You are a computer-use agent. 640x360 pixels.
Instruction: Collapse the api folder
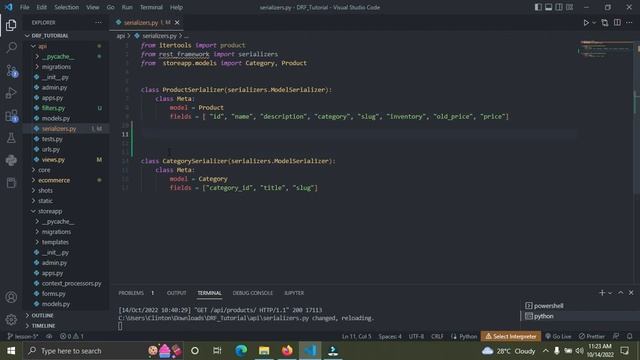tap(42, 46)
